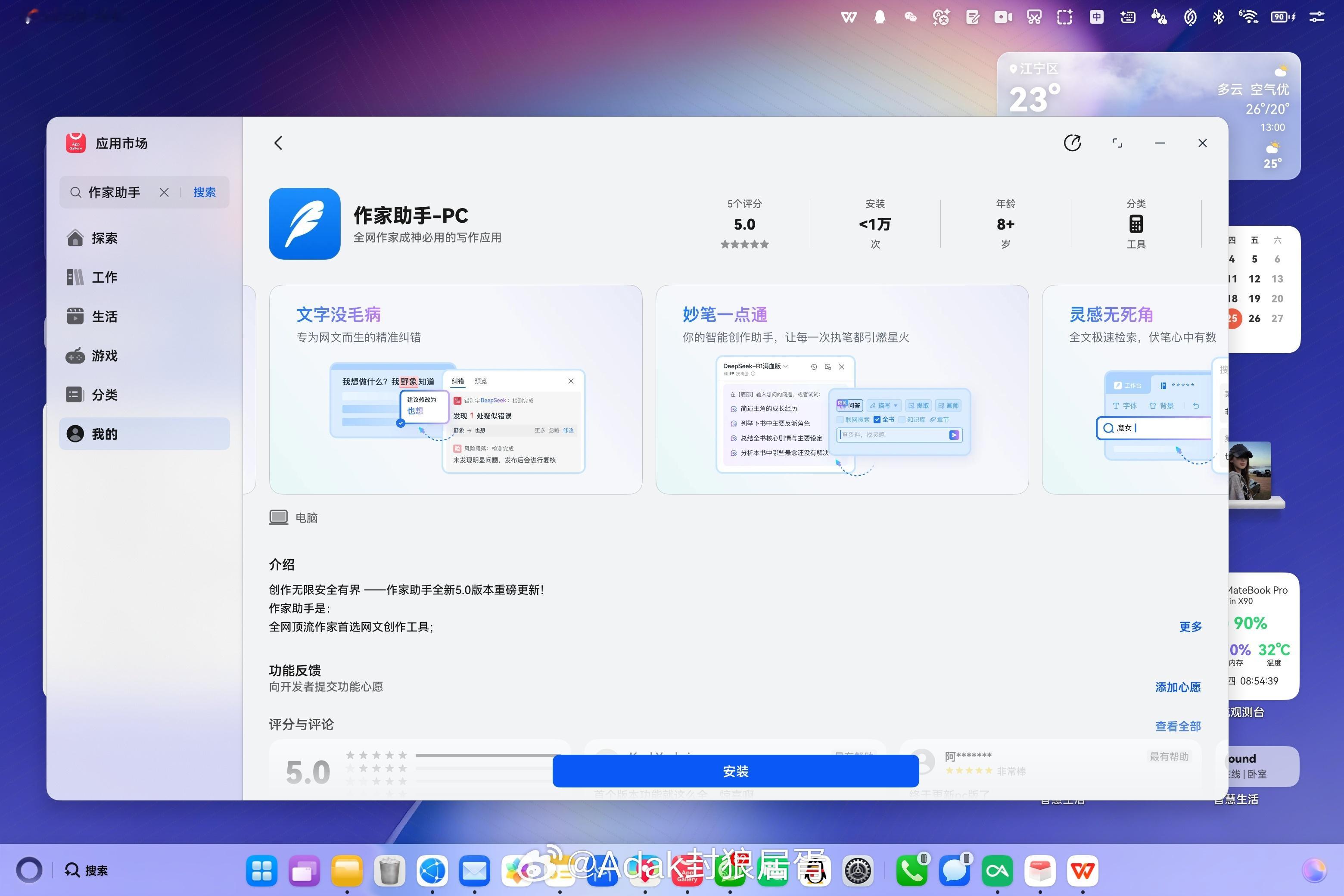Open the Mail app in the dock
Viewport: 1344px width, 896px height.
pyautogui.click(x=475, y=871)
